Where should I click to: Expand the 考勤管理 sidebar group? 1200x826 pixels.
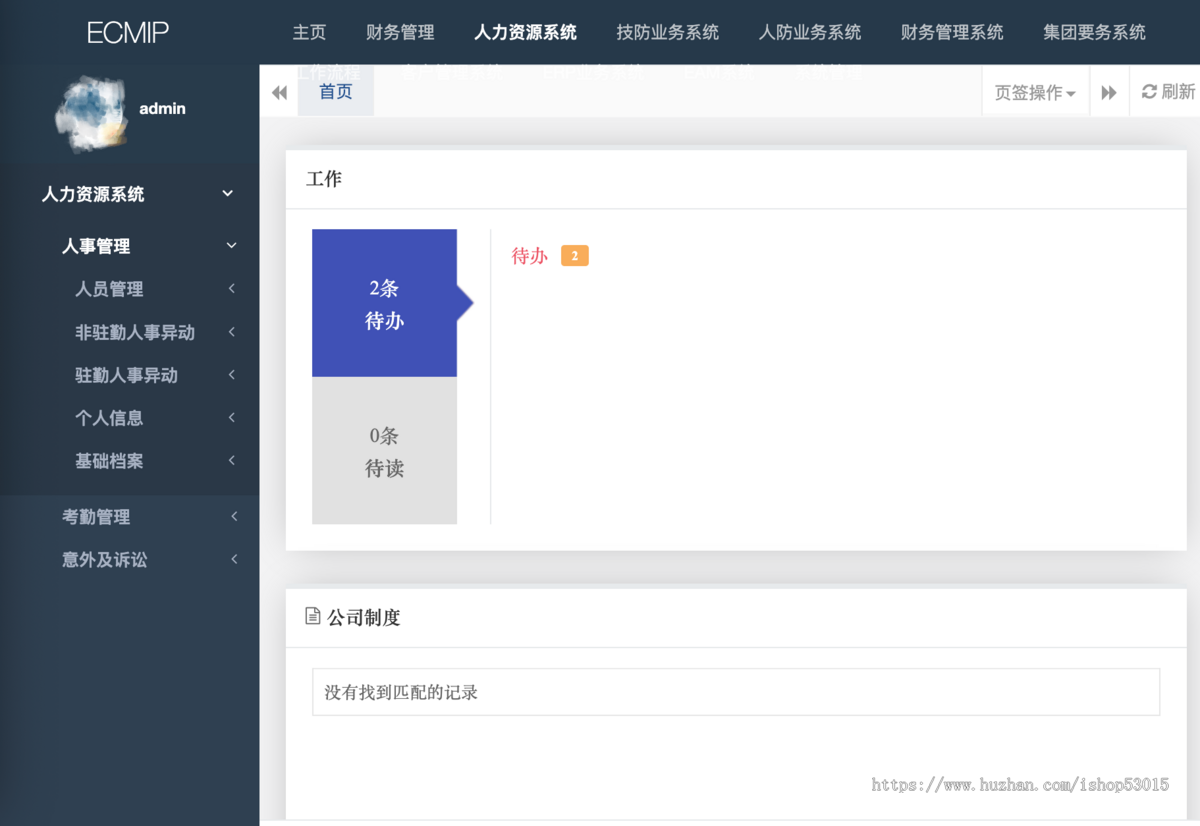tap(130, 517)
